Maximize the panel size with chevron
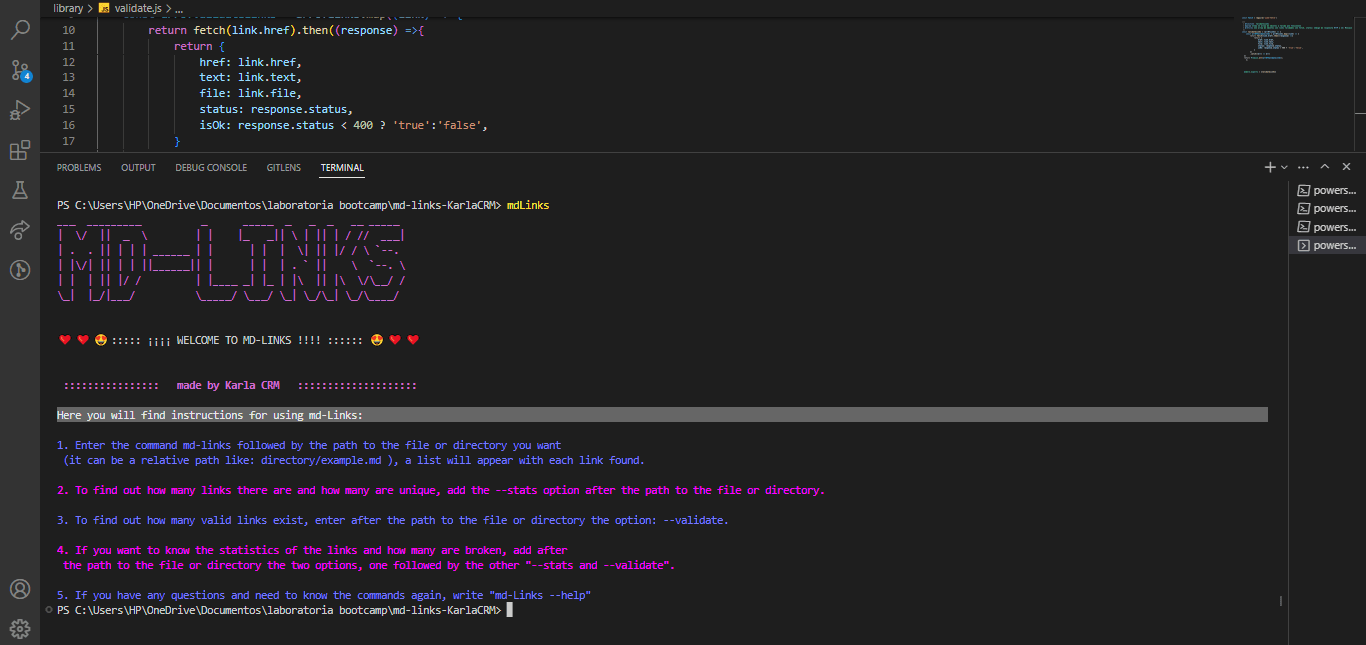Viewport: 1366px width, 645px height. 1325,167
